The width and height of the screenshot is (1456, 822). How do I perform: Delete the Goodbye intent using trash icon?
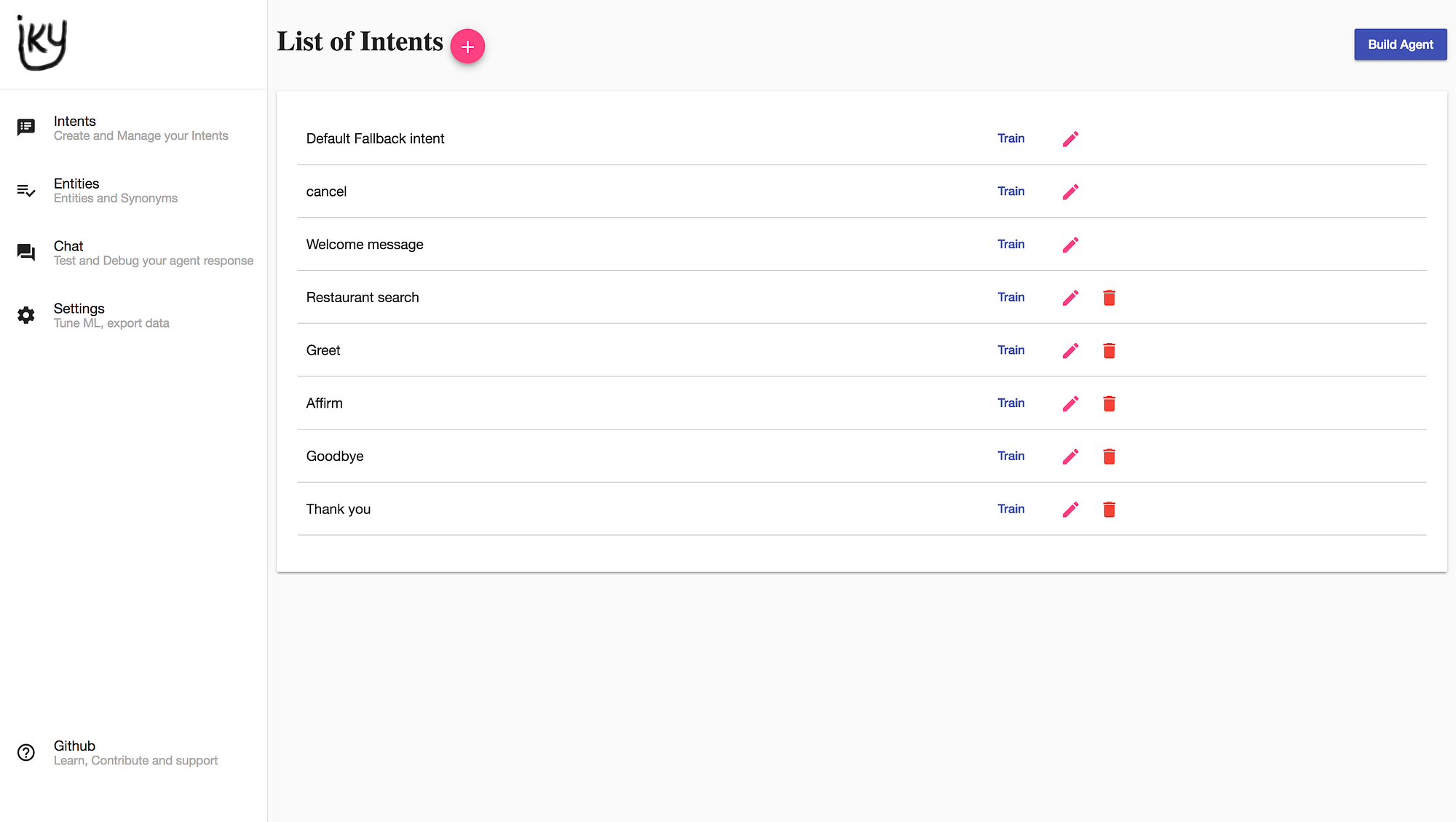tap(1109, 457)
